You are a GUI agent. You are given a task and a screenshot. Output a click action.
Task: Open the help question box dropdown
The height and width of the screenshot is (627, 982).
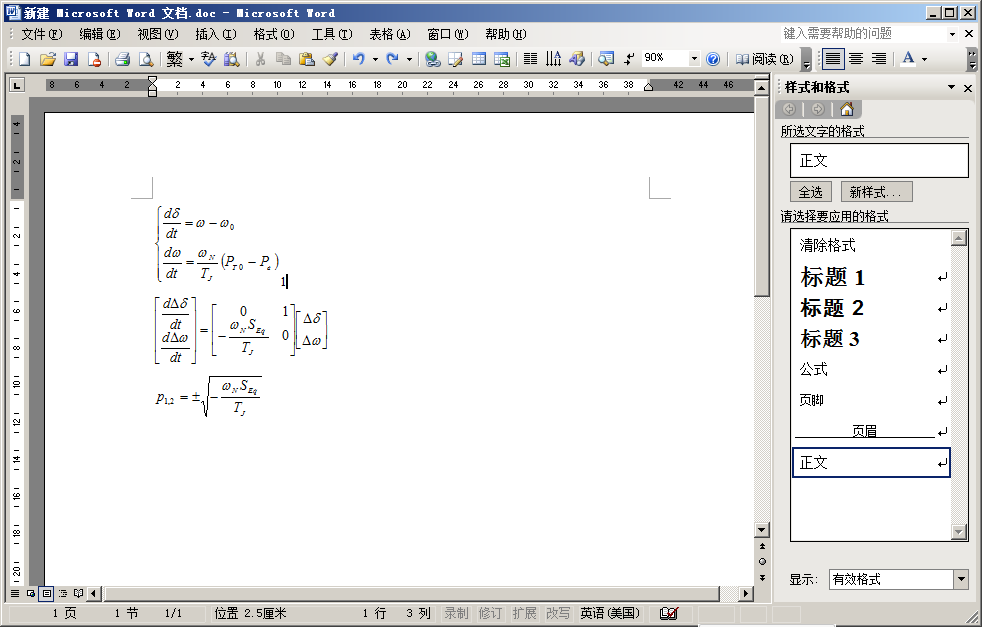[x=953, y=34]
